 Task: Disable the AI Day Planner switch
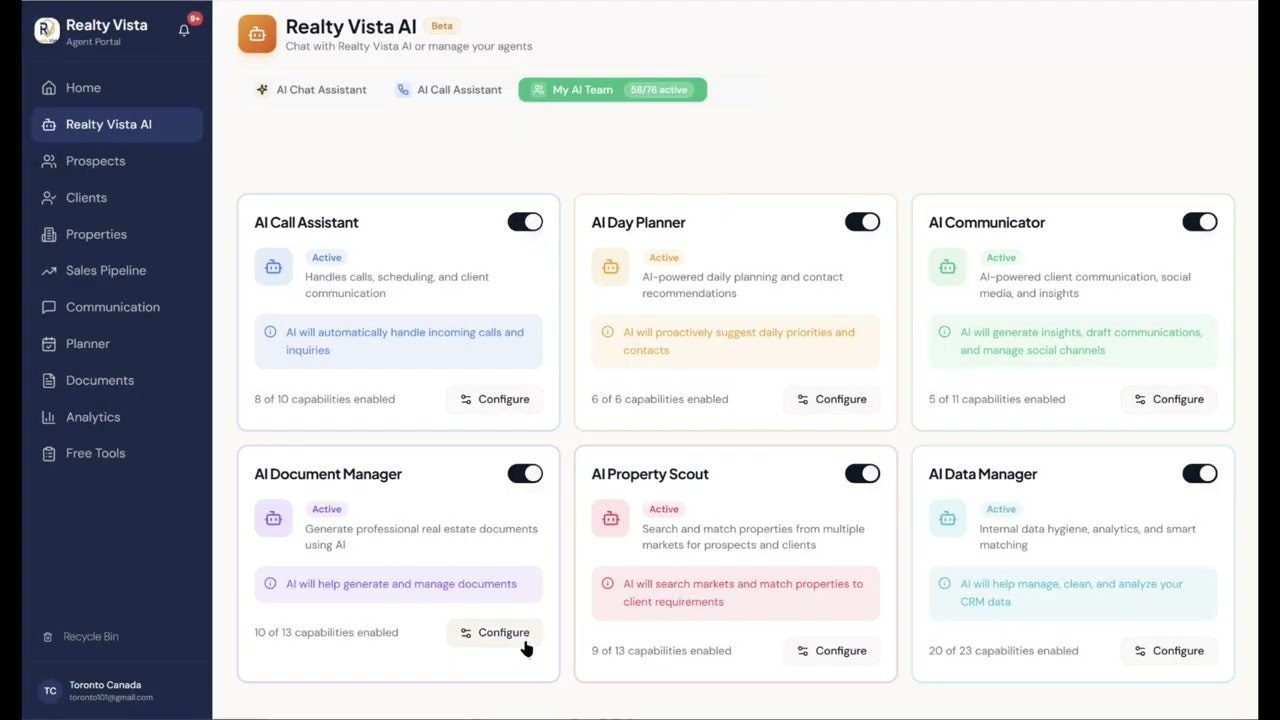(x=862, y=222)
